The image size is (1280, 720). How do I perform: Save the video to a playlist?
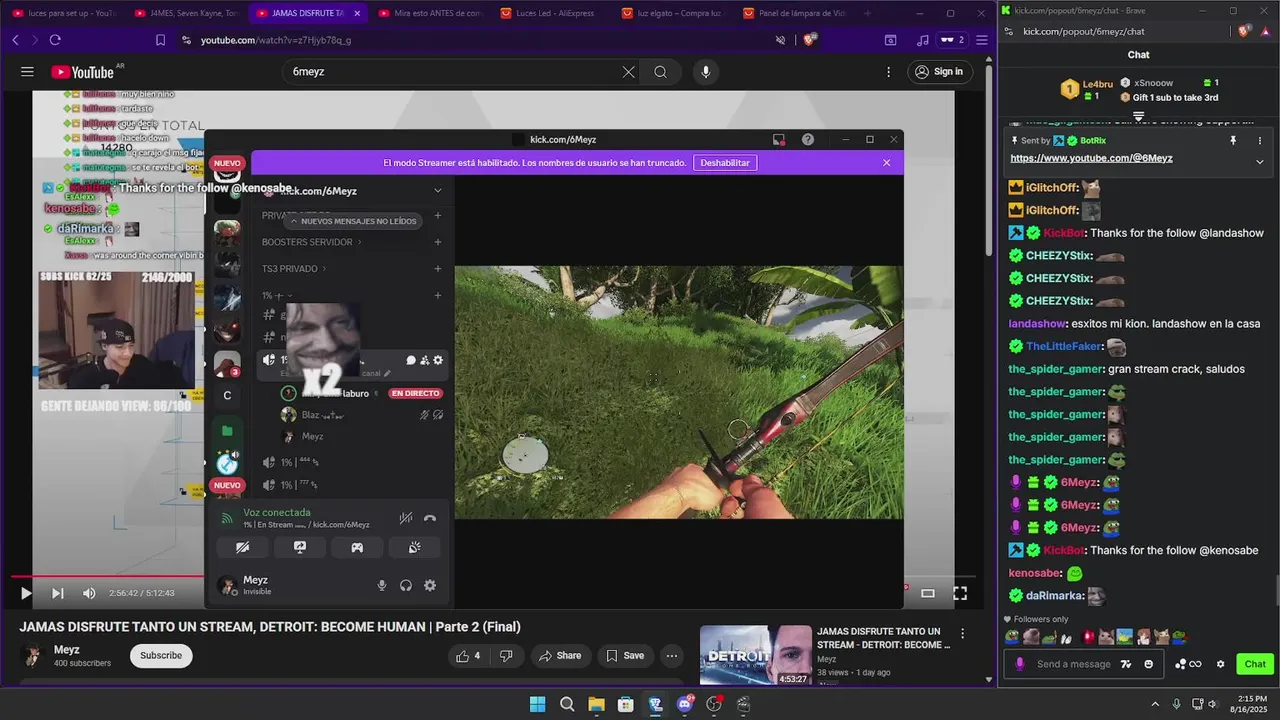pyautogui.click(x=624, y=656)
